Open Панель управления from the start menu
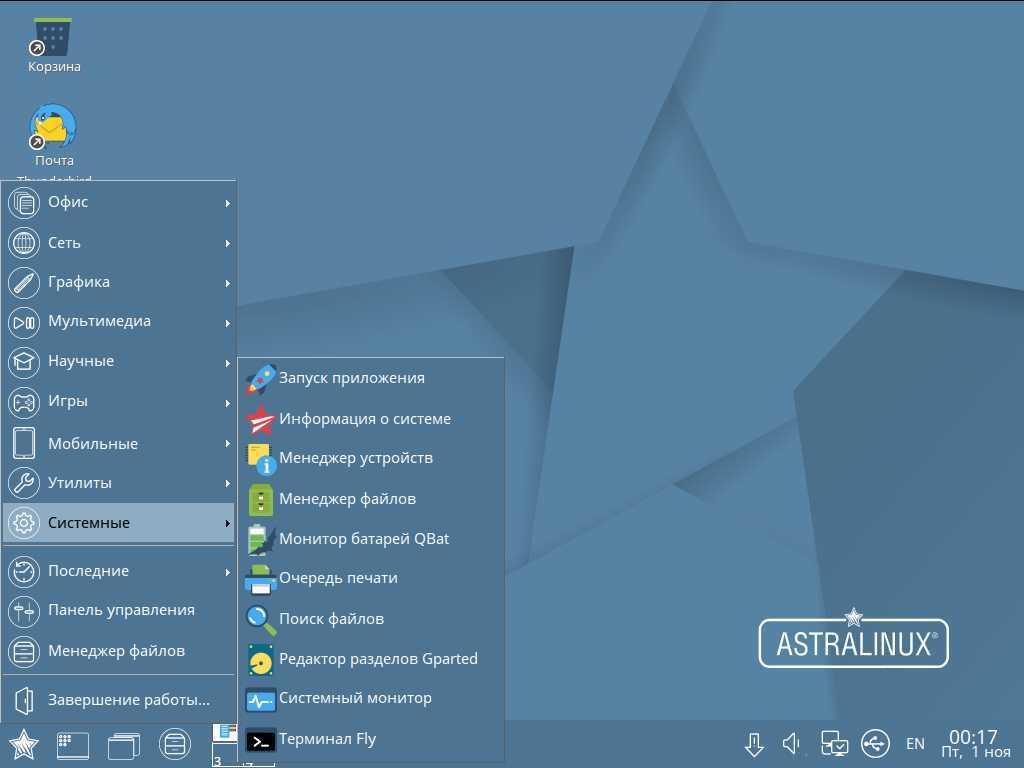This screenshot has width=1024, height=768. pyautogui.click(x=120, y=610)
